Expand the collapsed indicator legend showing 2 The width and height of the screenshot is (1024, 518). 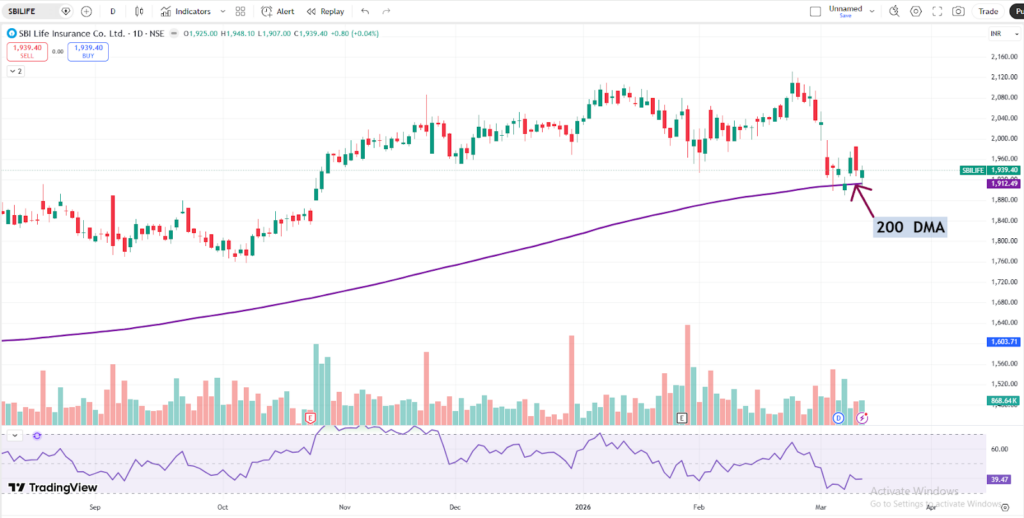(15, 71)
